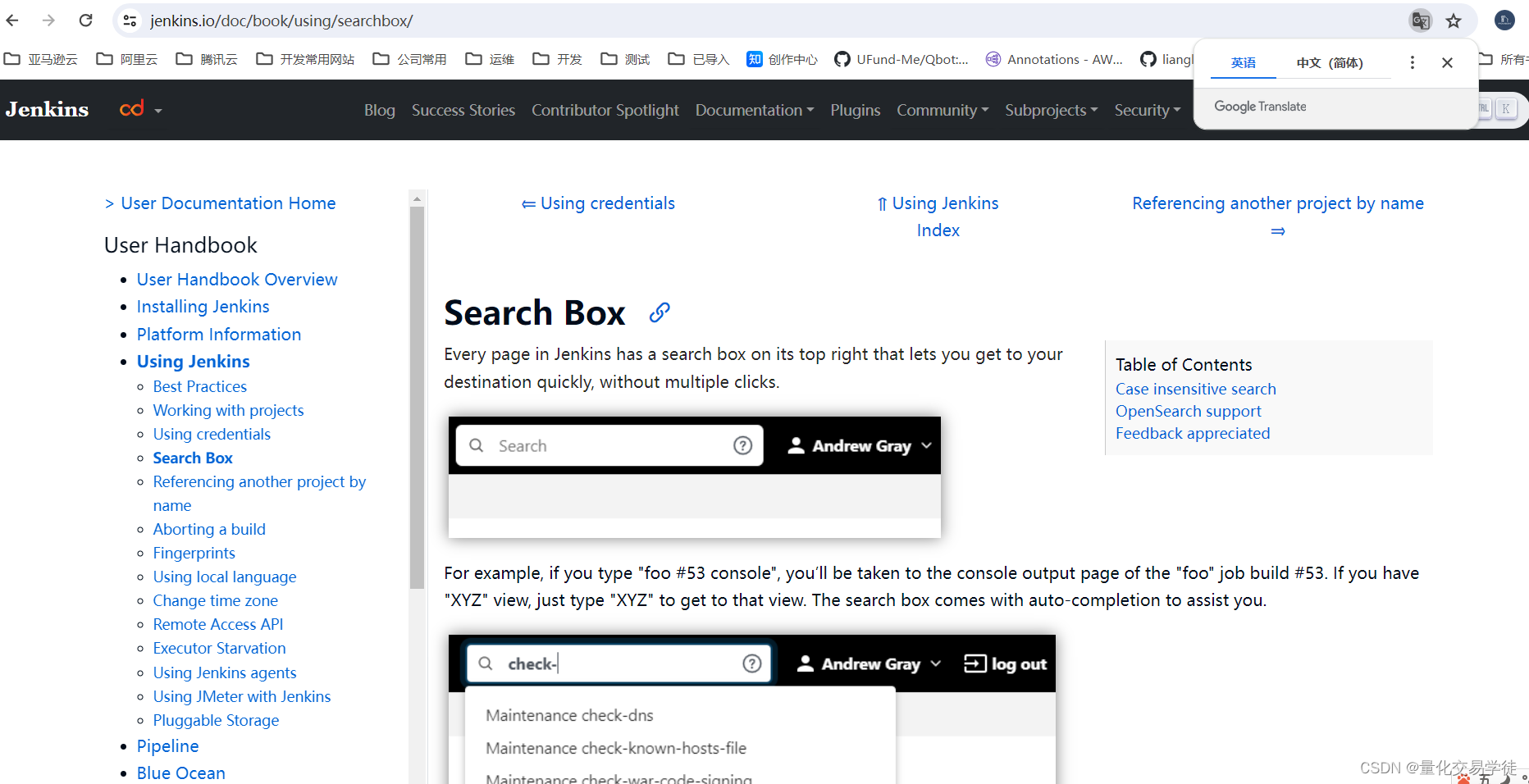The image size is (1529, 784).
Task: Expand the Documentation dropdown menu
Action: (x=755, y=110)
